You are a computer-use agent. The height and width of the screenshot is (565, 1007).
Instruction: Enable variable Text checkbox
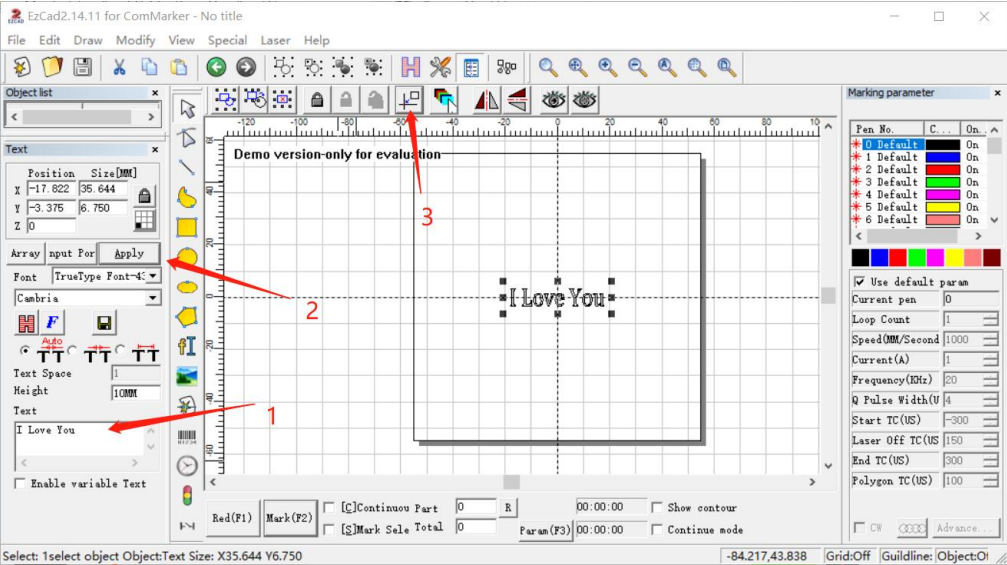(20, 484)
